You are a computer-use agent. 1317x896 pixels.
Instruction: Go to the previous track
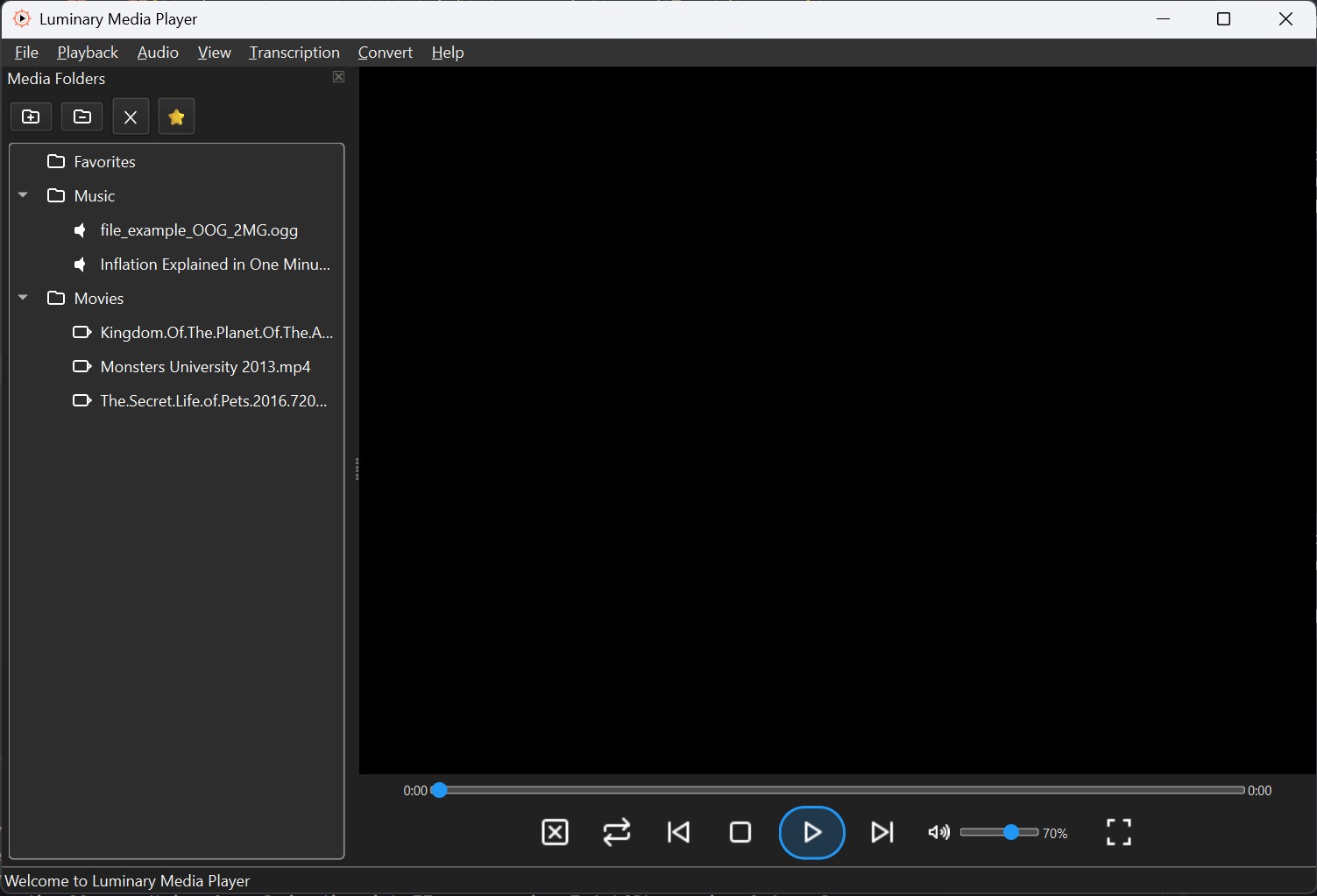(679, 832)
